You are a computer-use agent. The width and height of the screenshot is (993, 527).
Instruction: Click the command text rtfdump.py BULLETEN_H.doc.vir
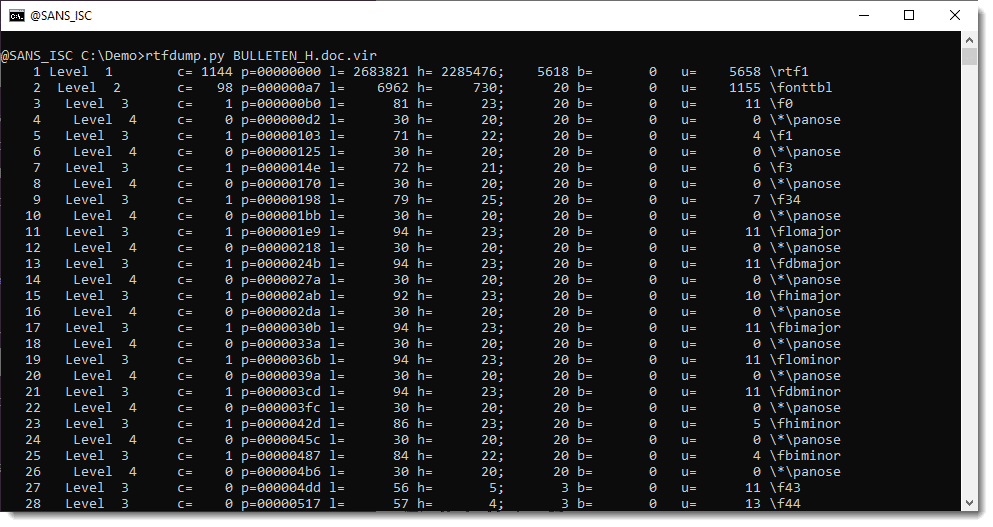[x=261, y=56]
